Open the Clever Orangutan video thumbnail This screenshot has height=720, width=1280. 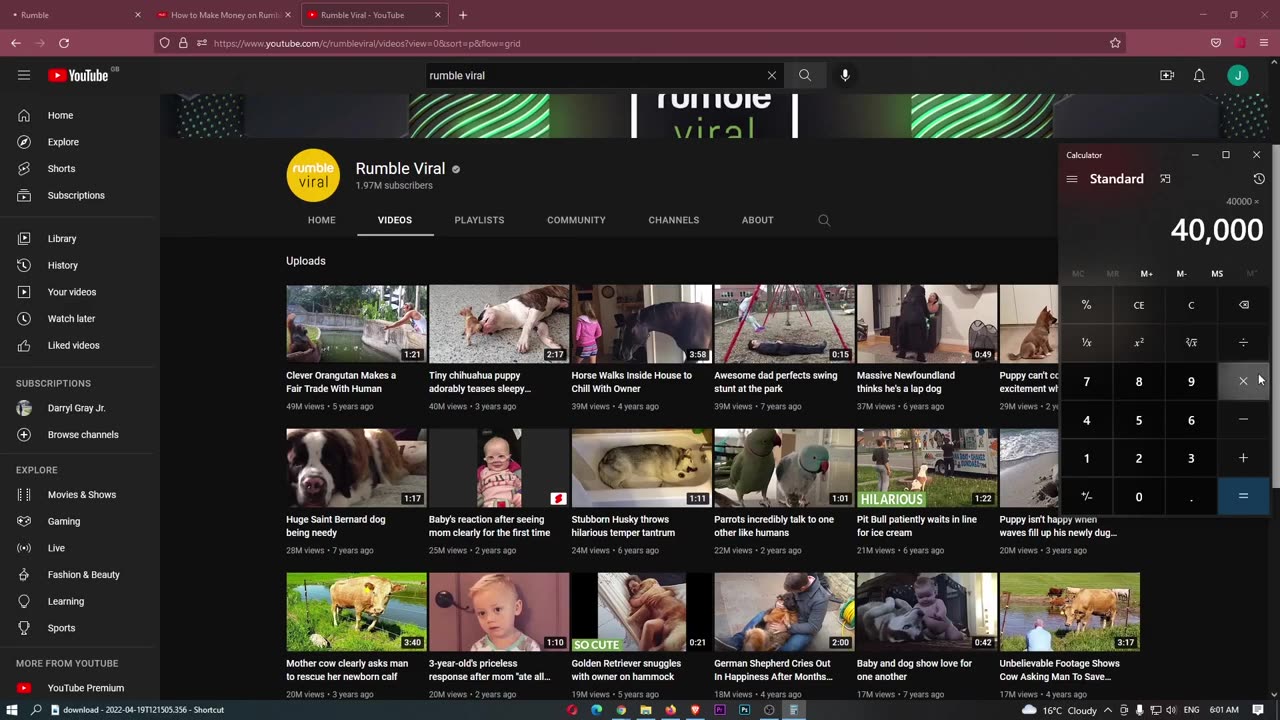(x=356, y=324)
